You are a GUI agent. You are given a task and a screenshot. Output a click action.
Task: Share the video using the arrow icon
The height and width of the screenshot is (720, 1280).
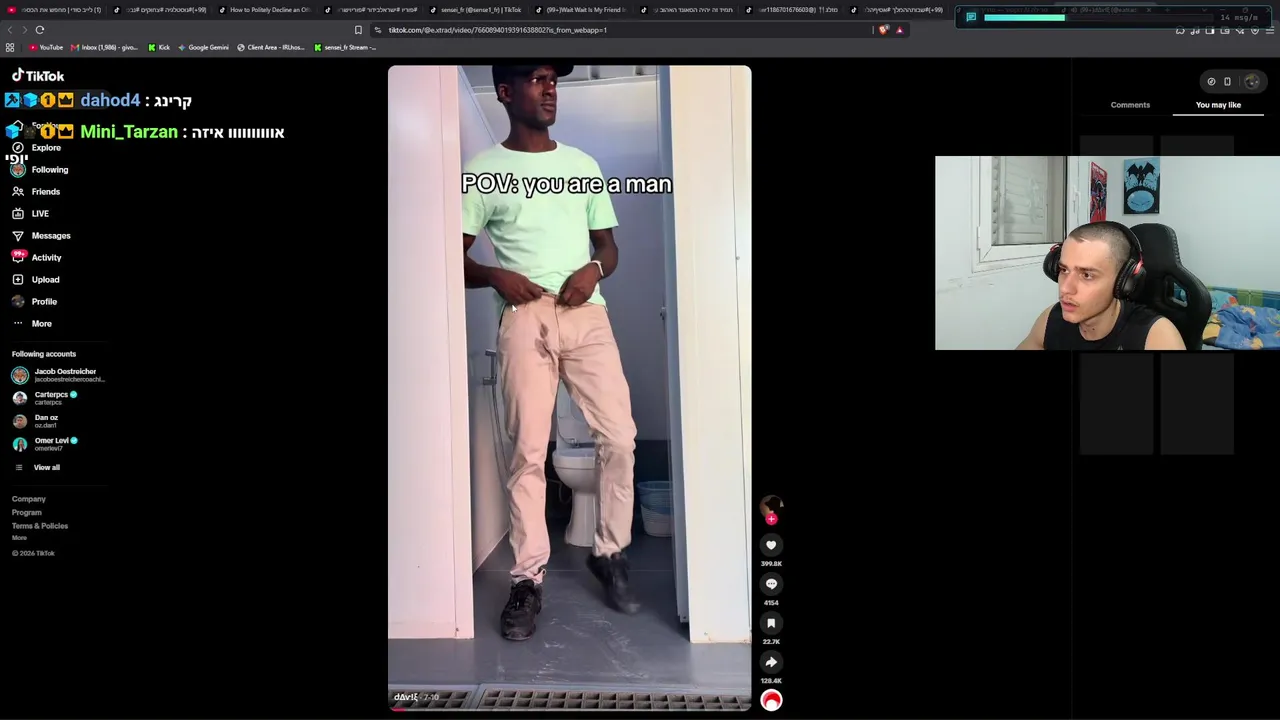[771, 662]
